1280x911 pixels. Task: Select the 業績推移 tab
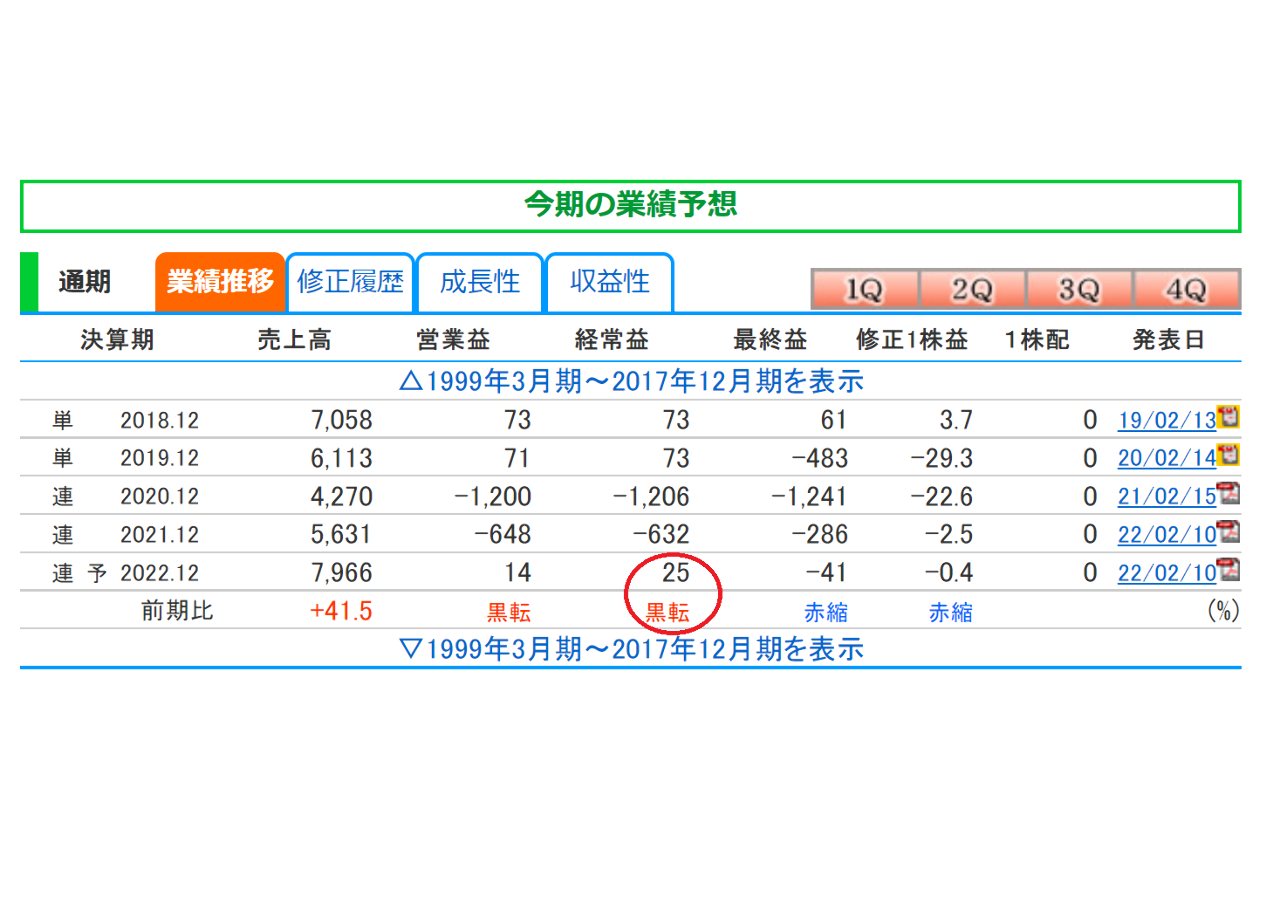pyautogui.click(x=220, y=282)
